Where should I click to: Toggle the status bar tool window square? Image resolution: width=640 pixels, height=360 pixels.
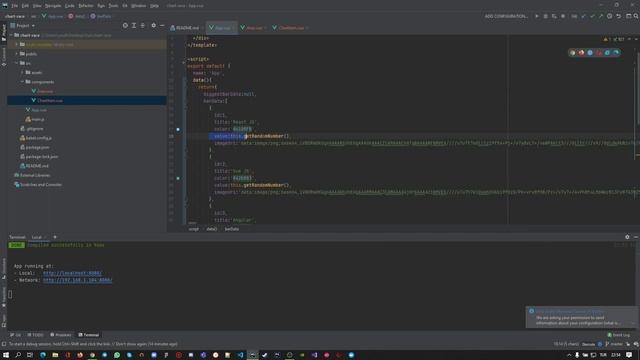[x=4, y=344]
